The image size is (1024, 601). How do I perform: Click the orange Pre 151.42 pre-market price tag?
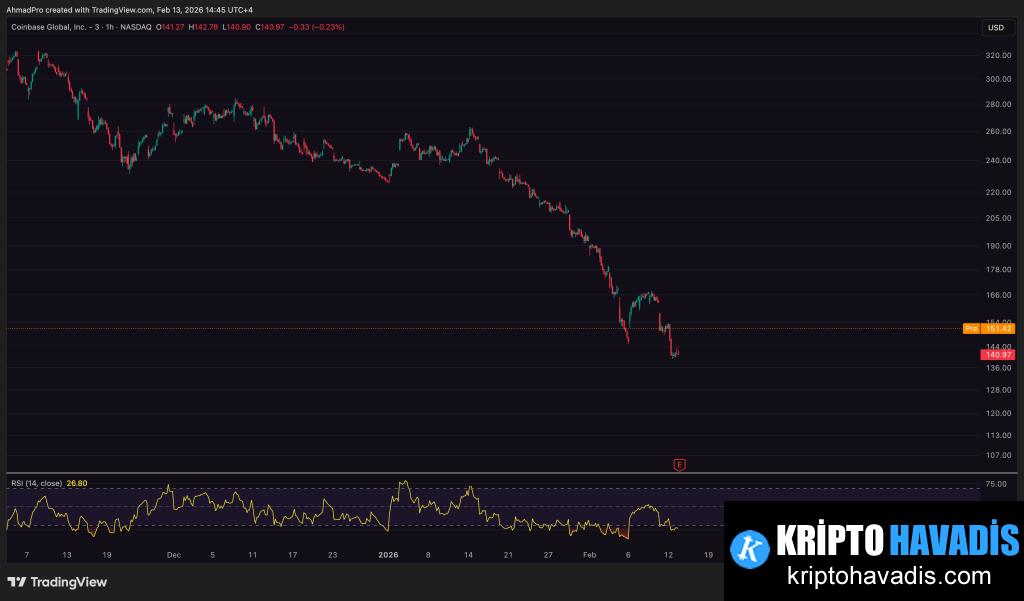click(988, 328)
